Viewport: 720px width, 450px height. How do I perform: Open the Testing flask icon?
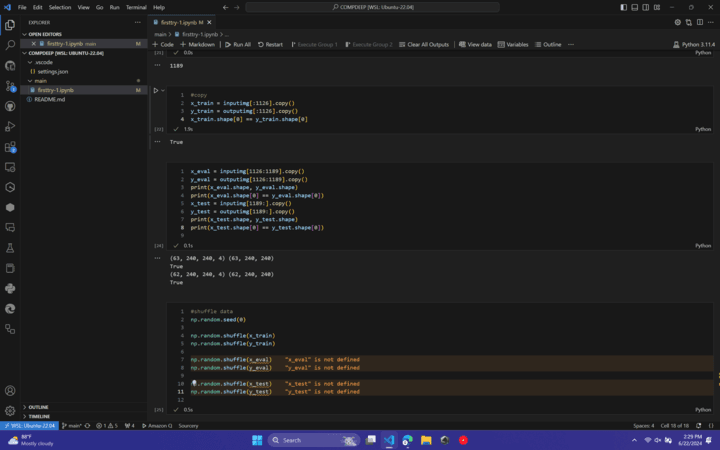(x=10, y=247)
